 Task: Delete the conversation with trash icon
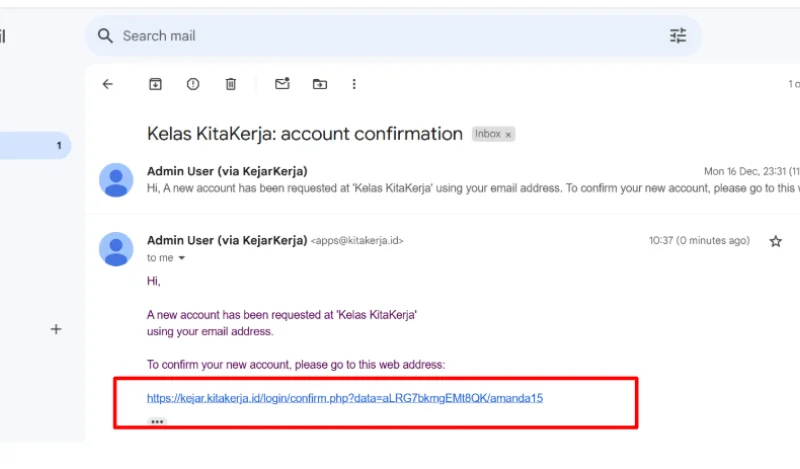231,84
